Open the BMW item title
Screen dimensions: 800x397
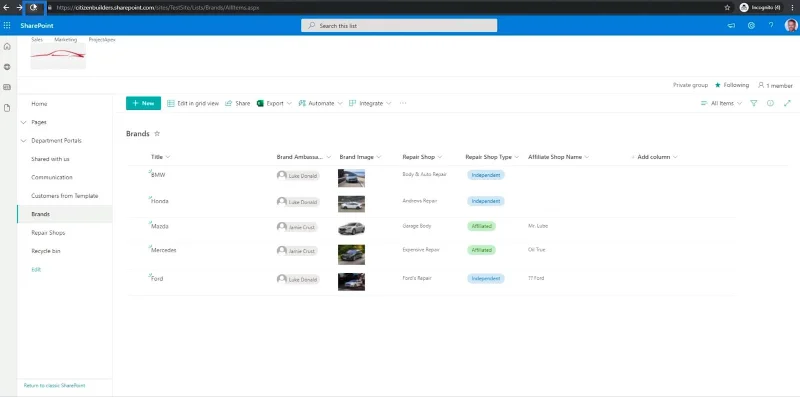pos(158,175)
